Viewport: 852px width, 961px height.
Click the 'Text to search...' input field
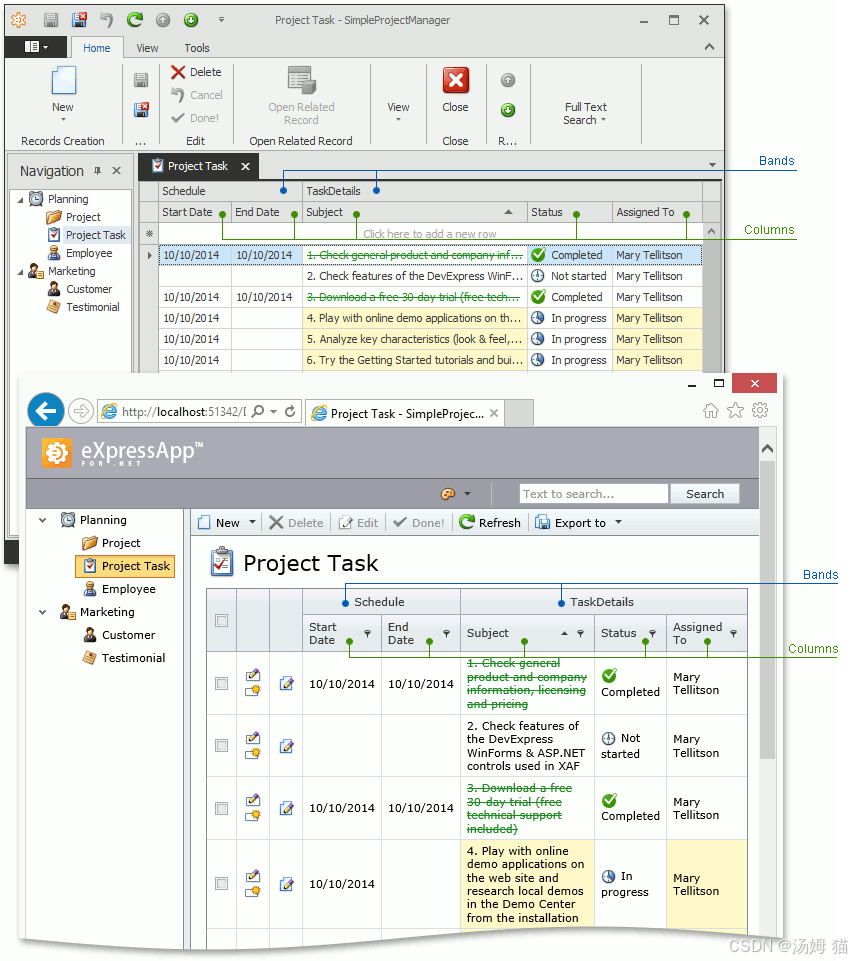click(594, 494)
